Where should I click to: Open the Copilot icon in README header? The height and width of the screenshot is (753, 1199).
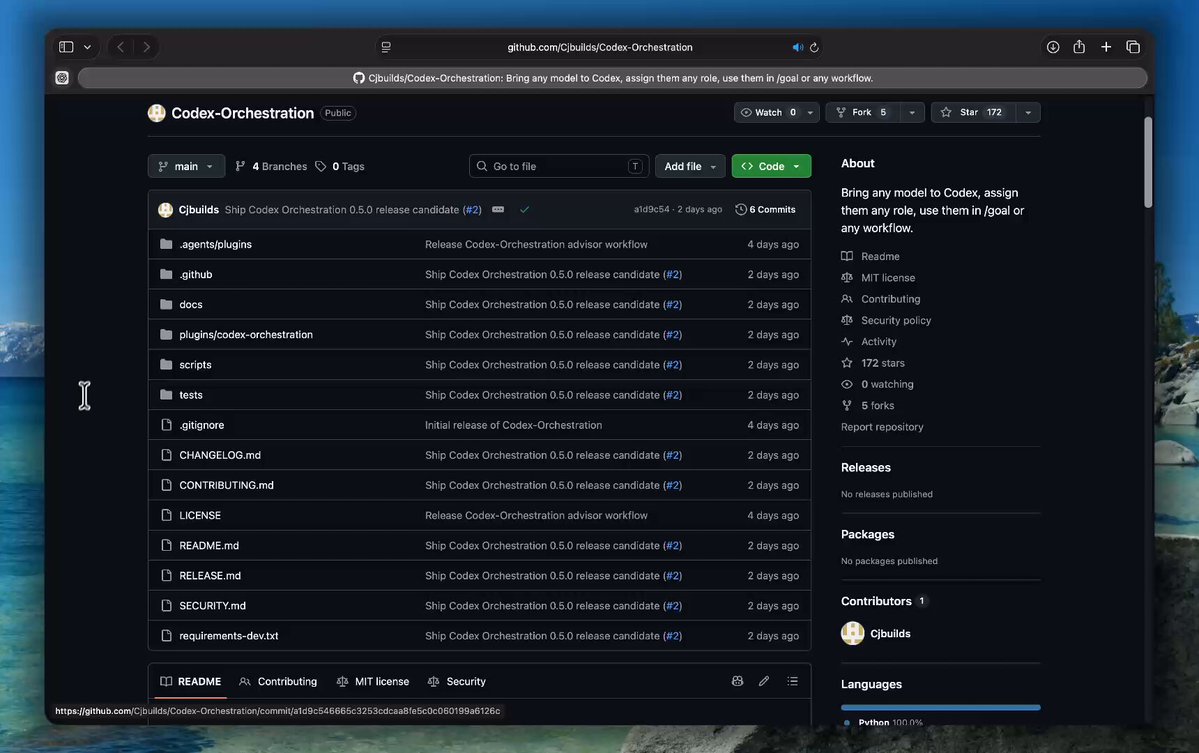click(x=737, y=681)
